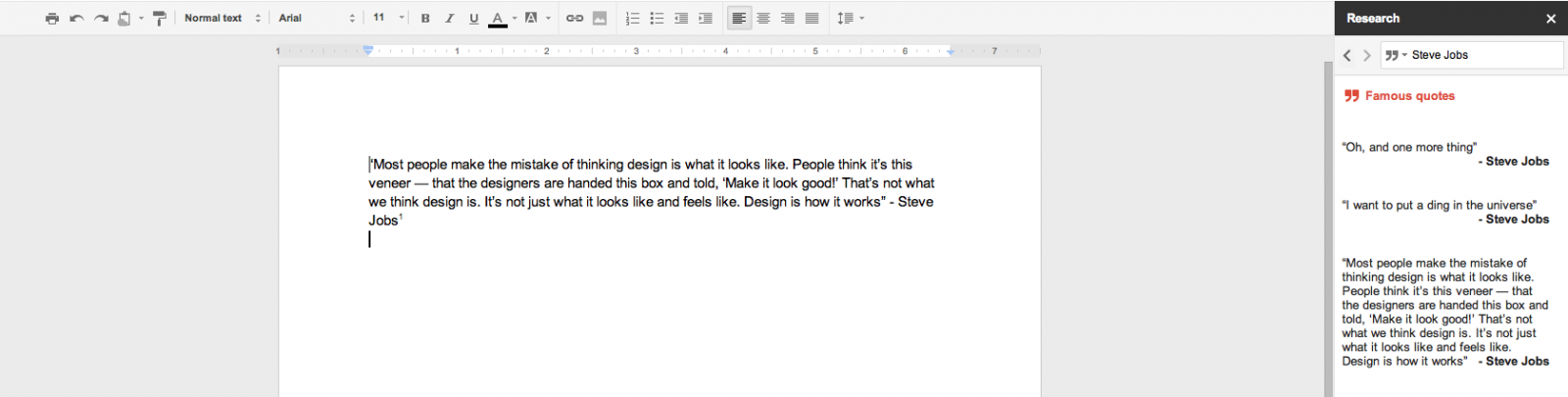The height and width of the screenshot is (397, 1568).
Task: Open the Normal text style dropdown
Action: tap(222, 19)
